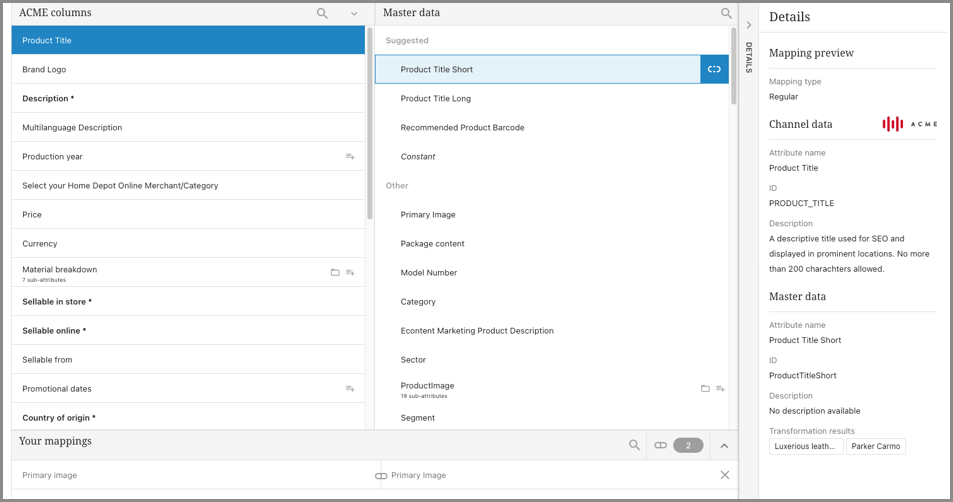Select the Product Title column

[188, 40]
